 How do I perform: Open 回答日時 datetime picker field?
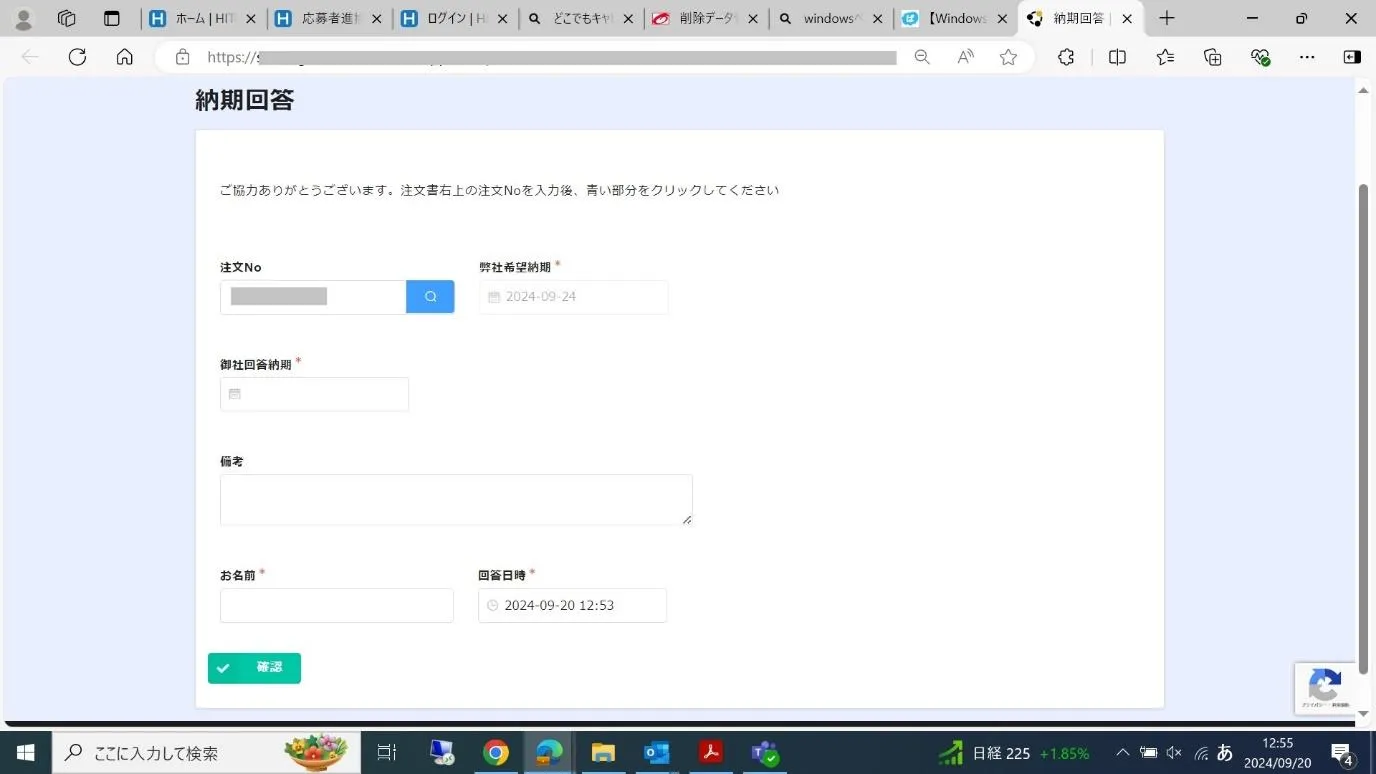point(572,605)
